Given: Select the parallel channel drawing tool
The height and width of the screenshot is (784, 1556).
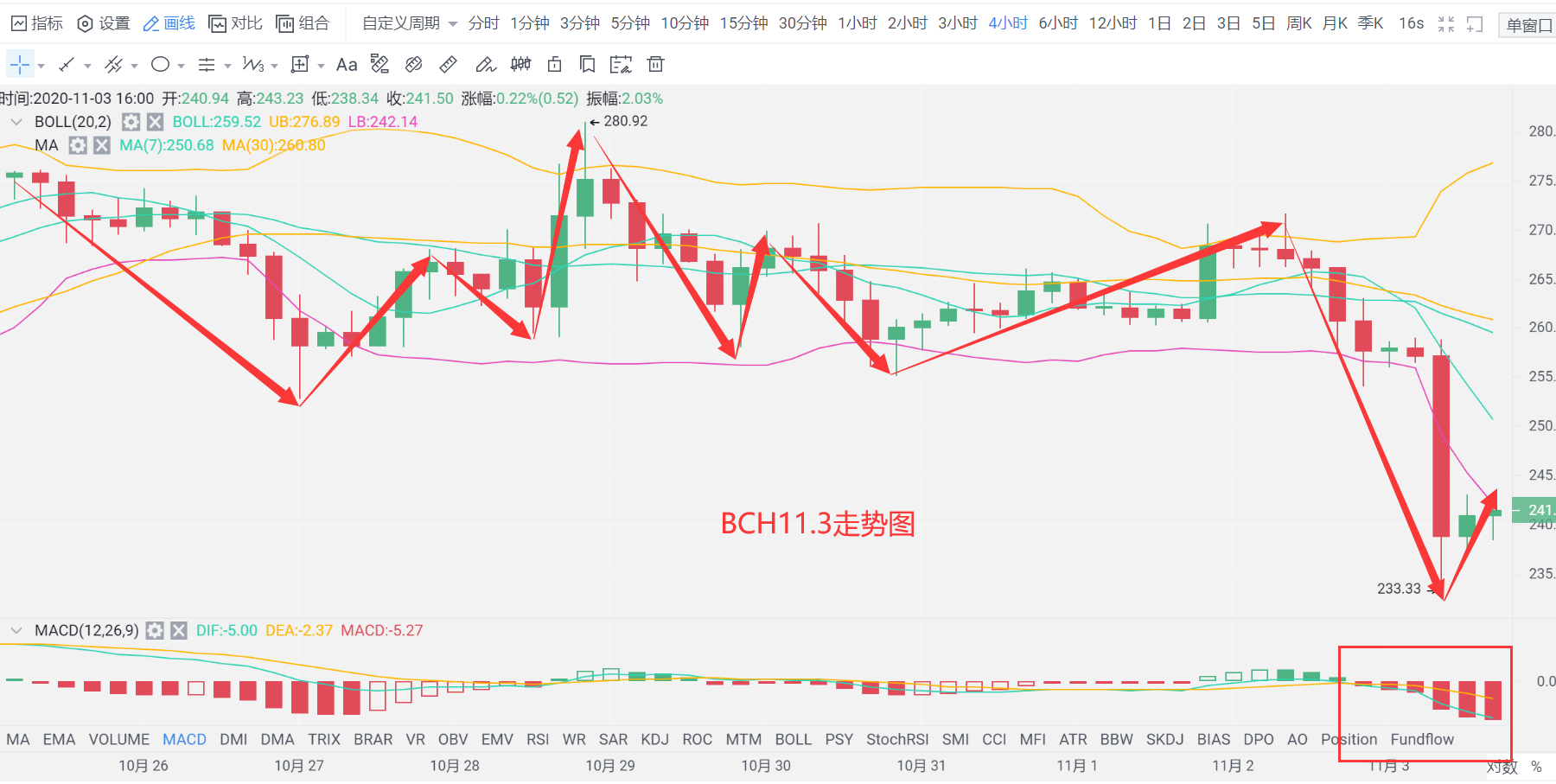Looking at the screenshot, I should point(113,65).
